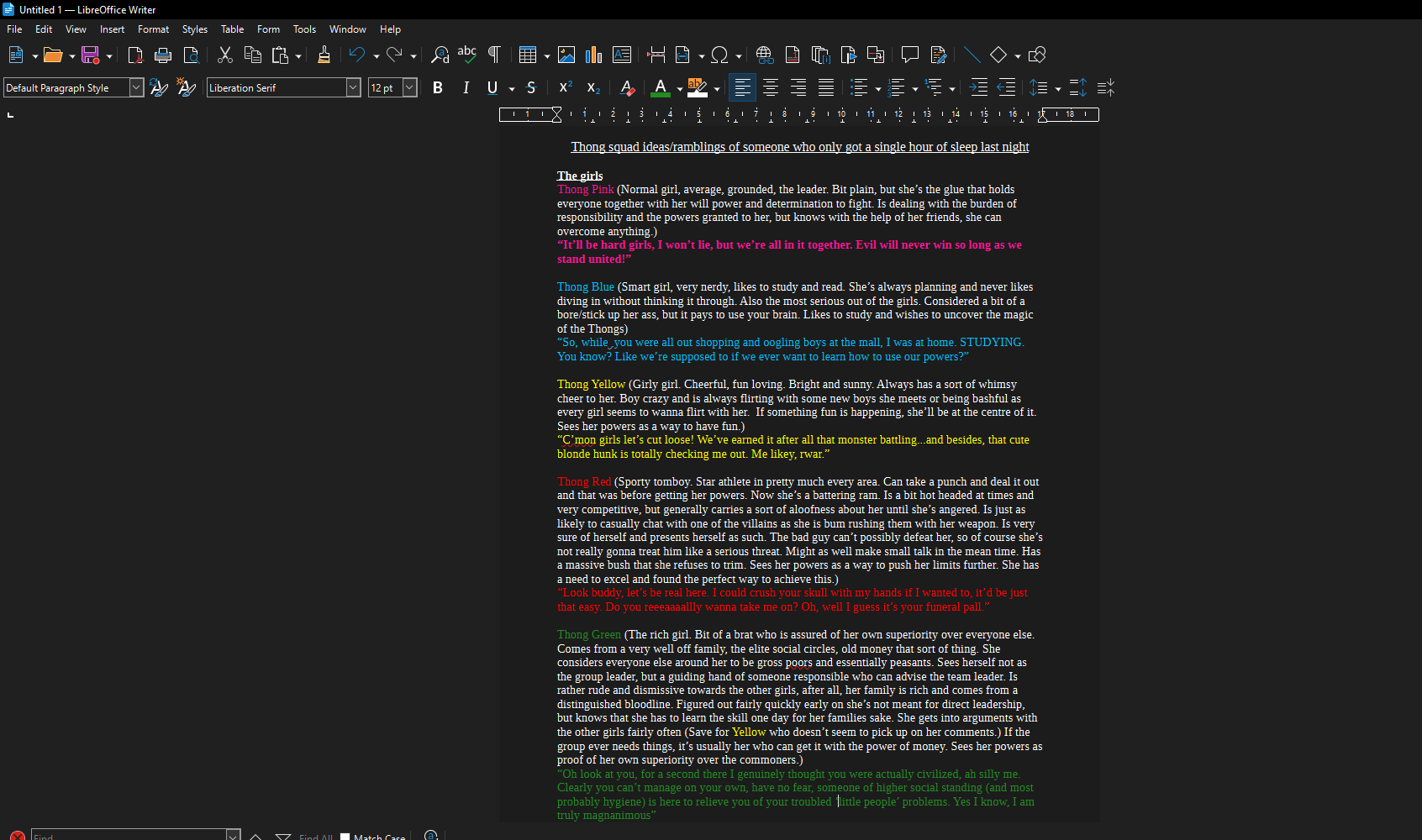Click the Insert Comment icon
This screenshot has width=1422, height=840.
point(909,55)
